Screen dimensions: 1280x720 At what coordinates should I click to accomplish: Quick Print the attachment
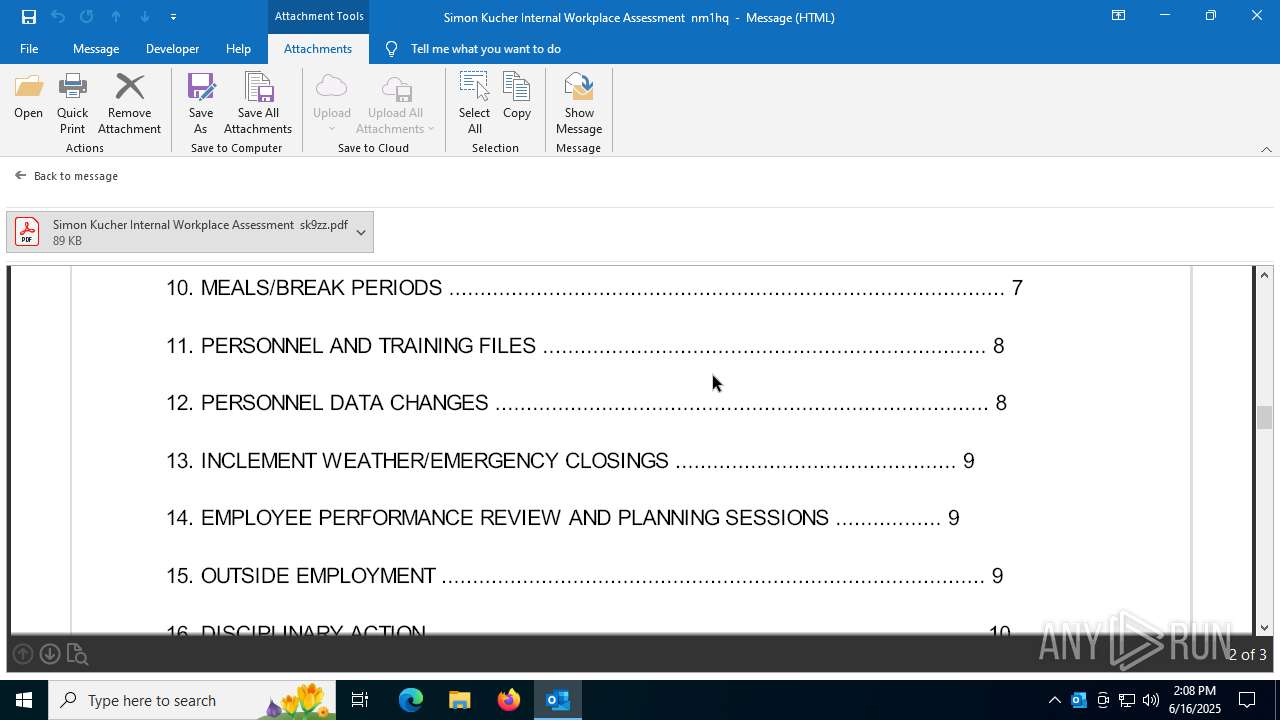72,103
